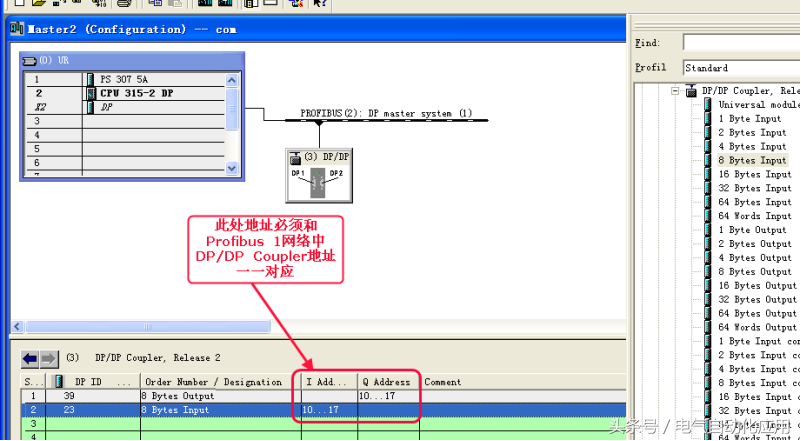Click the Q Address column header
Viewport: 801px width, 441px height.
(385, 382)
